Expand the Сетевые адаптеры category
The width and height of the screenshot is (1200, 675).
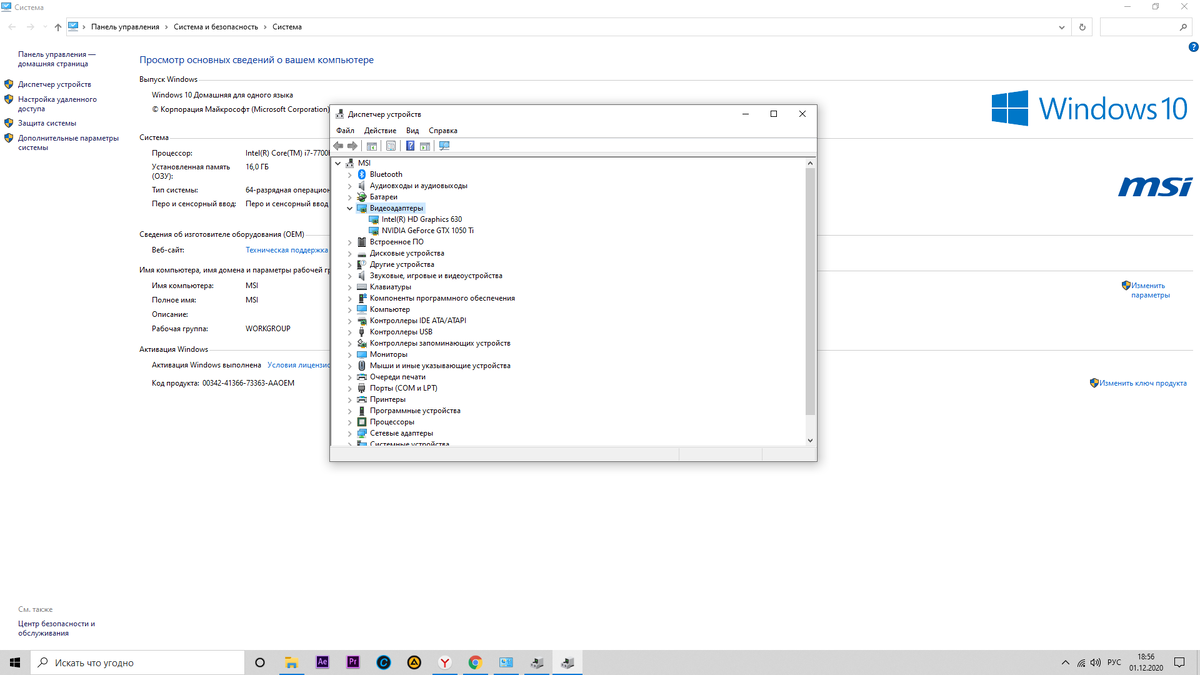point(350,433)
